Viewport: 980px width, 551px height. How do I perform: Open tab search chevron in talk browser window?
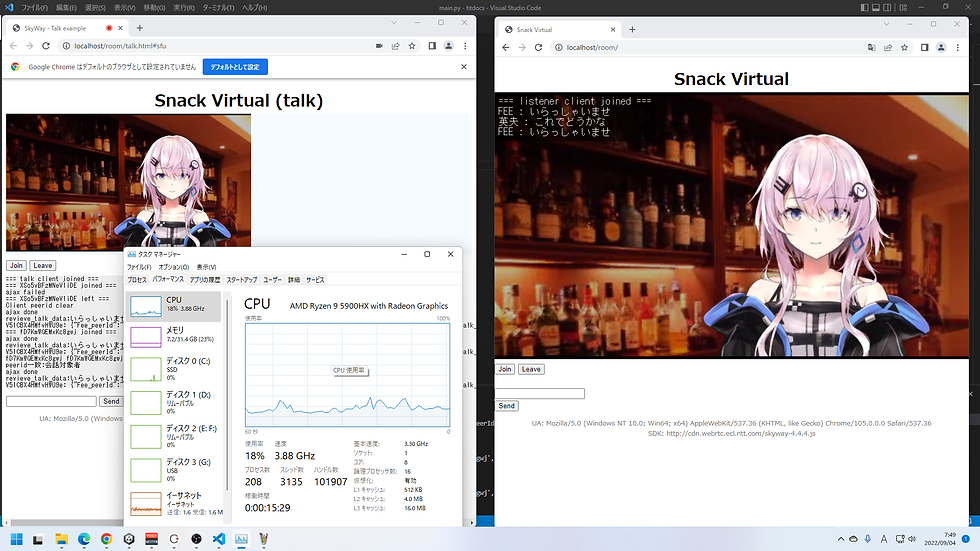tap(394, 22)
